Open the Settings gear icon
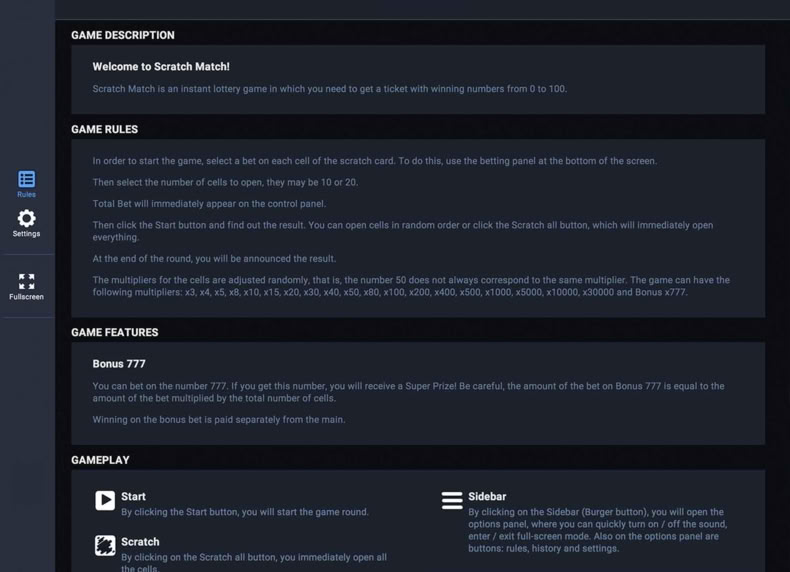Image resolution: width=790 pixels, height=572 pixels. pos(26,218)
